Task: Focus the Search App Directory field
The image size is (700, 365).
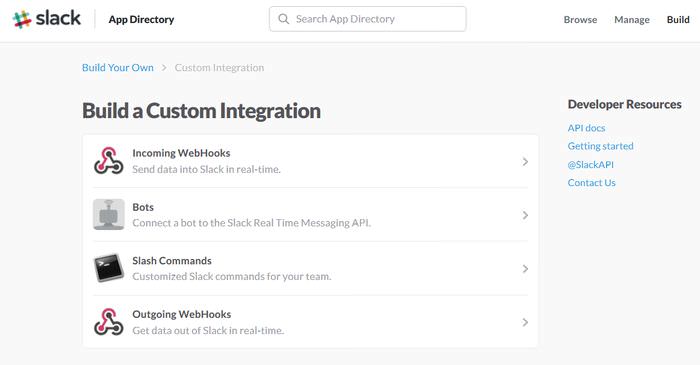Action: tap(367, 19)
